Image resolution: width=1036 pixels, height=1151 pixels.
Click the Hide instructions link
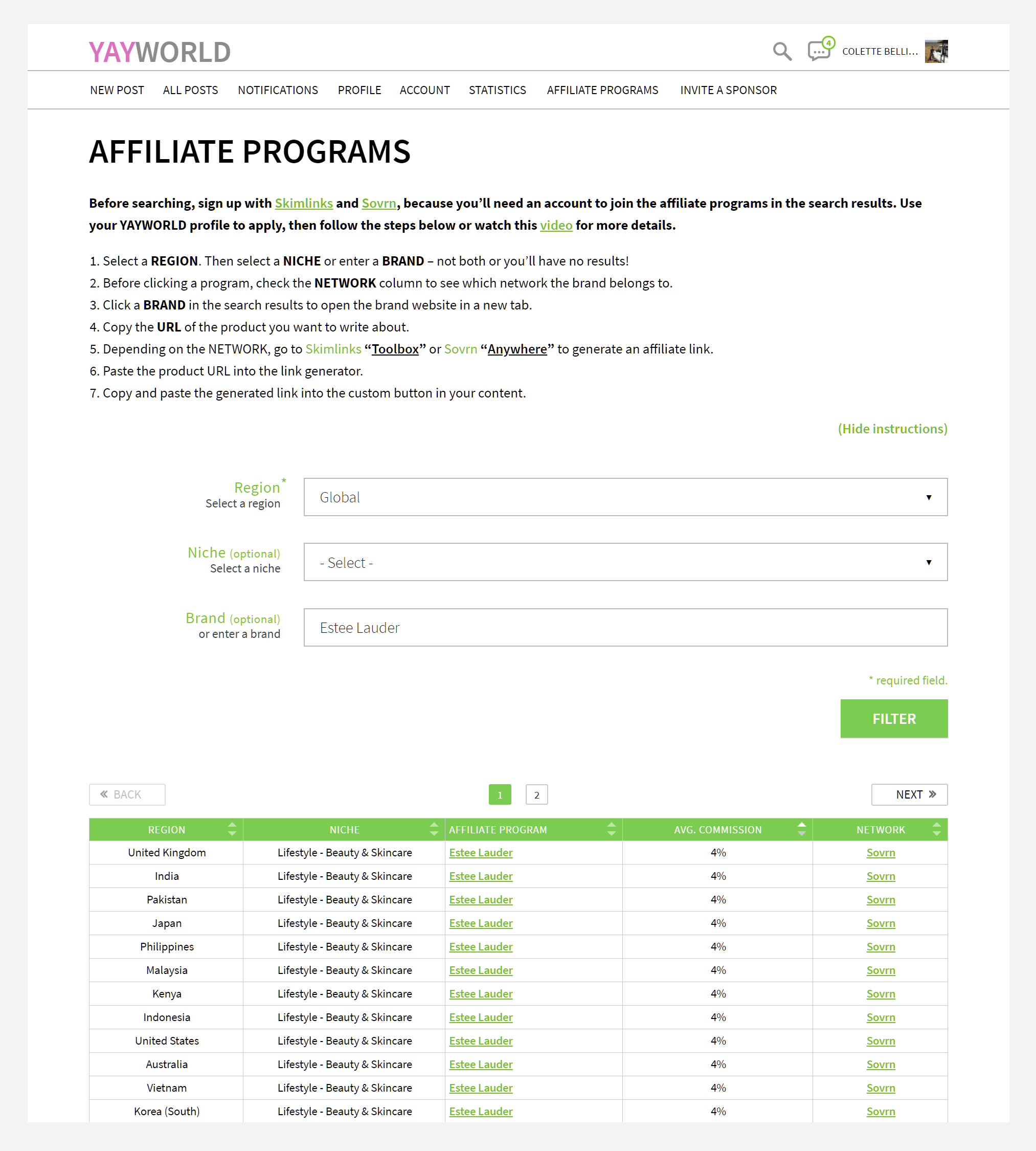click(x=892, y=429)
